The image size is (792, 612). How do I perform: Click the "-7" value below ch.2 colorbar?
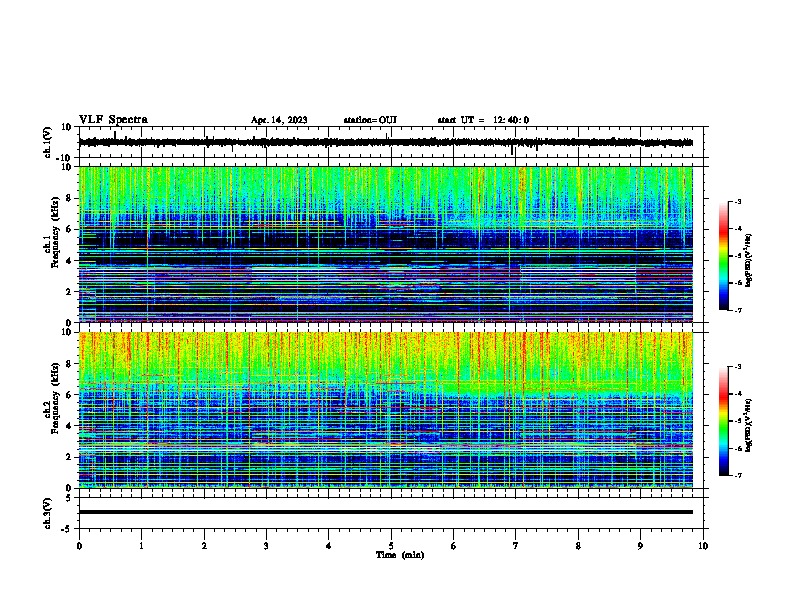(738, 475)
